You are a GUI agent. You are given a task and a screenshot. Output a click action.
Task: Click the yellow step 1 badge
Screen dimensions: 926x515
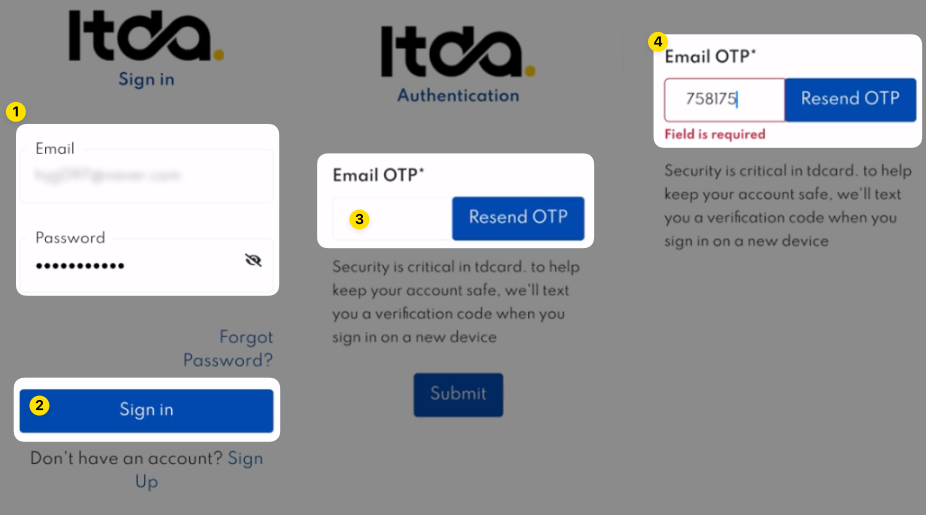coord(15,112)
